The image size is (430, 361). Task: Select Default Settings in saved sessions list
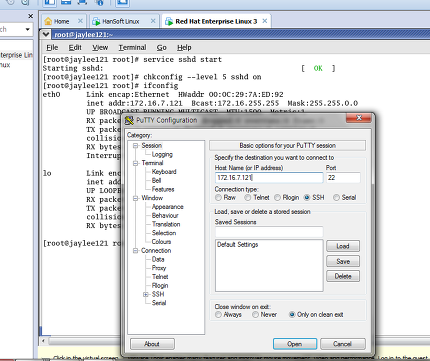point(238,245)
